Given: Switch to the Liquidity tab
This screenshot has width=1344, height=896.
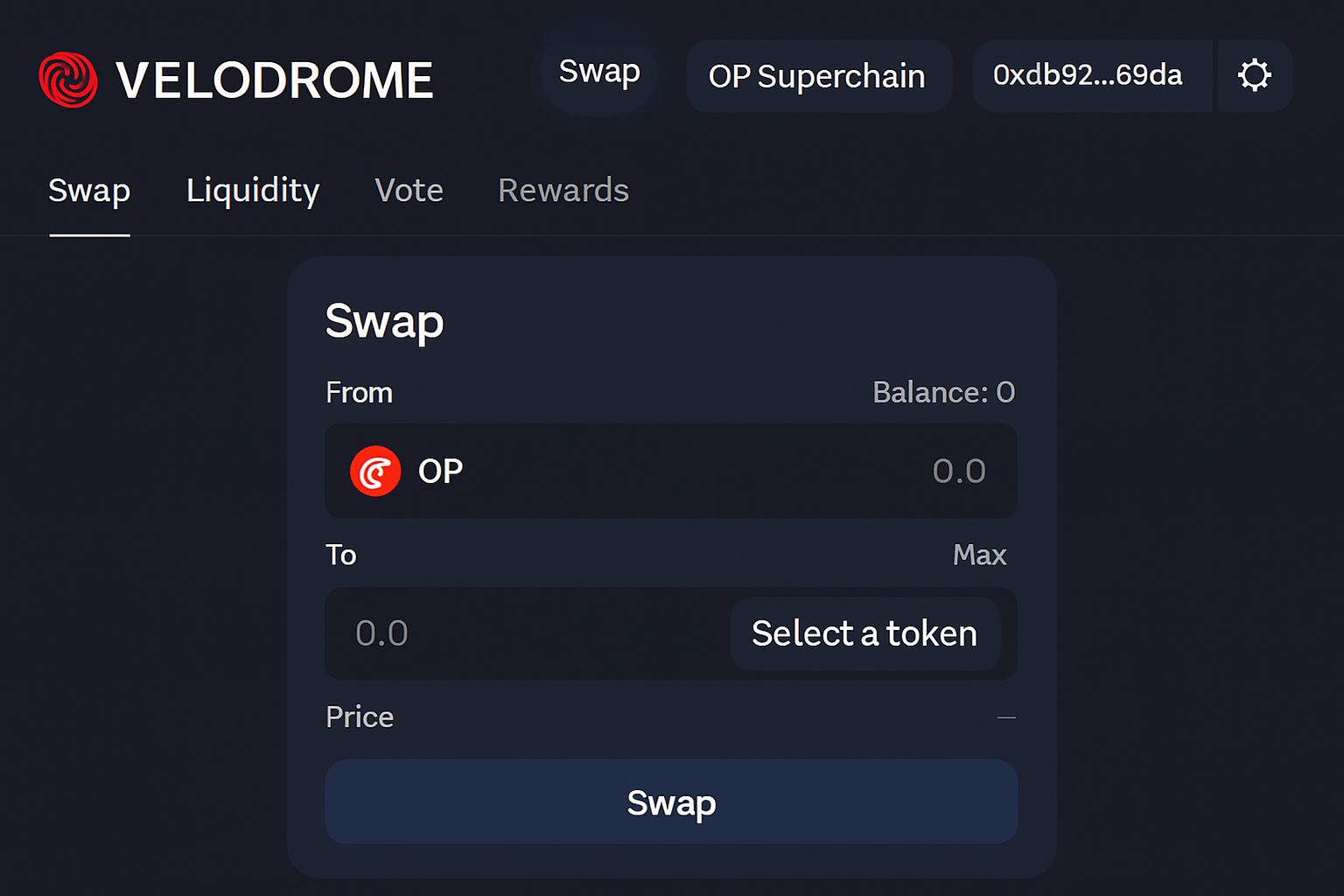Looking at the screenshot, I should 252,191.
